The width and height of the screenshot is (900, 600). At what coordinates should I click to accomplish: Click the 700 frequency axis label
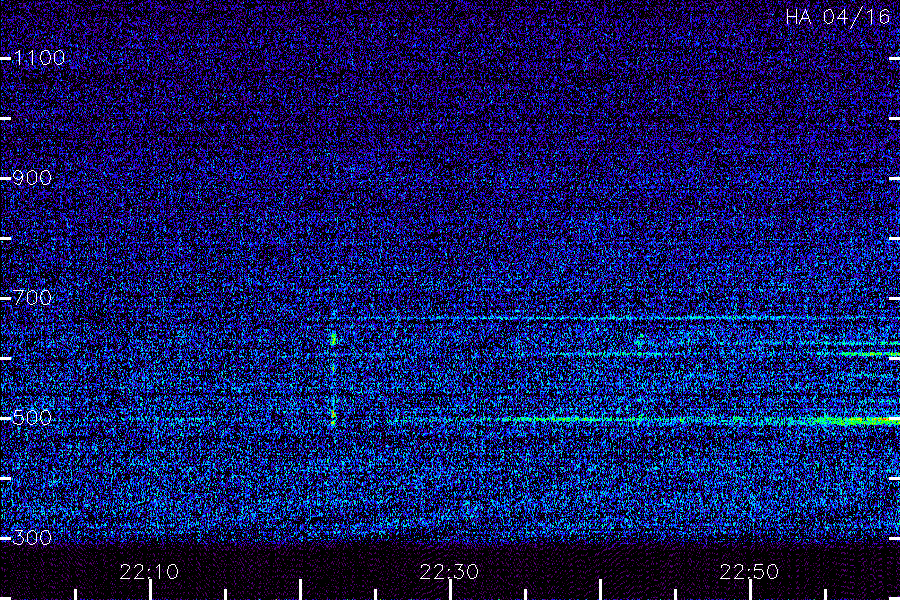32,297
